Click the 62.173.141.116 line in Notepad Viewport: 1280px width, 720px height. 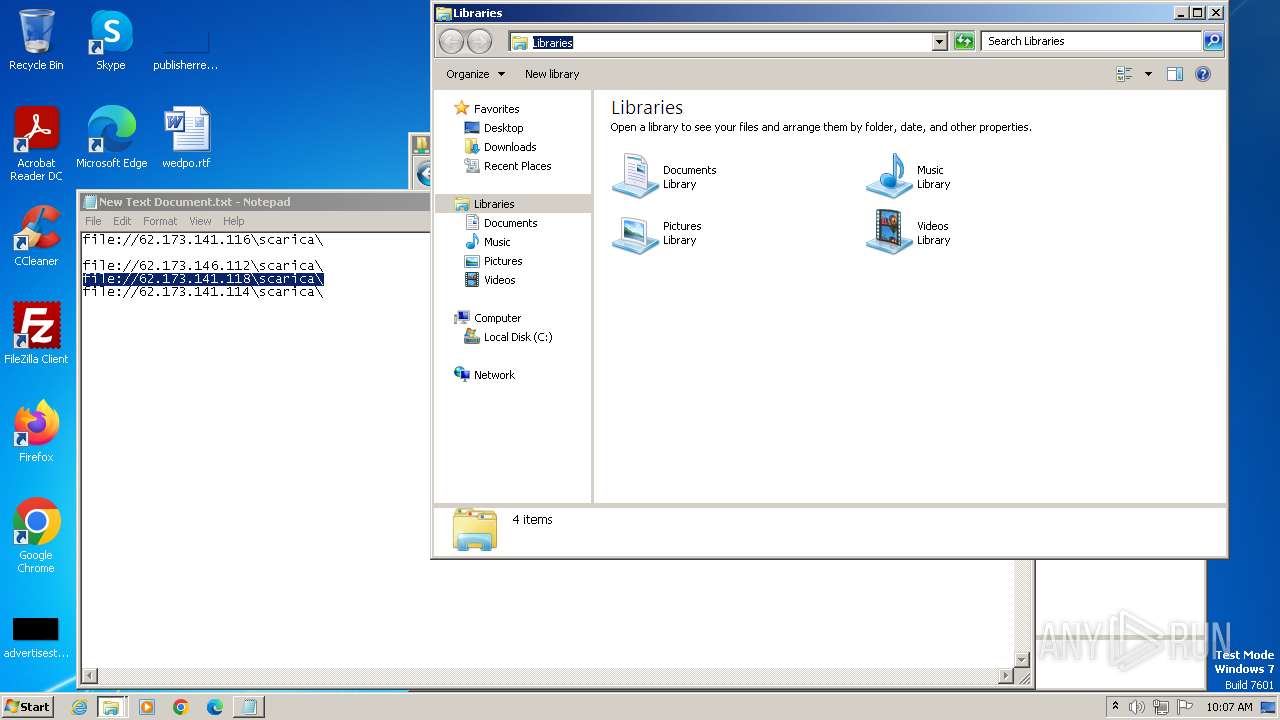(x=203, y=240)
